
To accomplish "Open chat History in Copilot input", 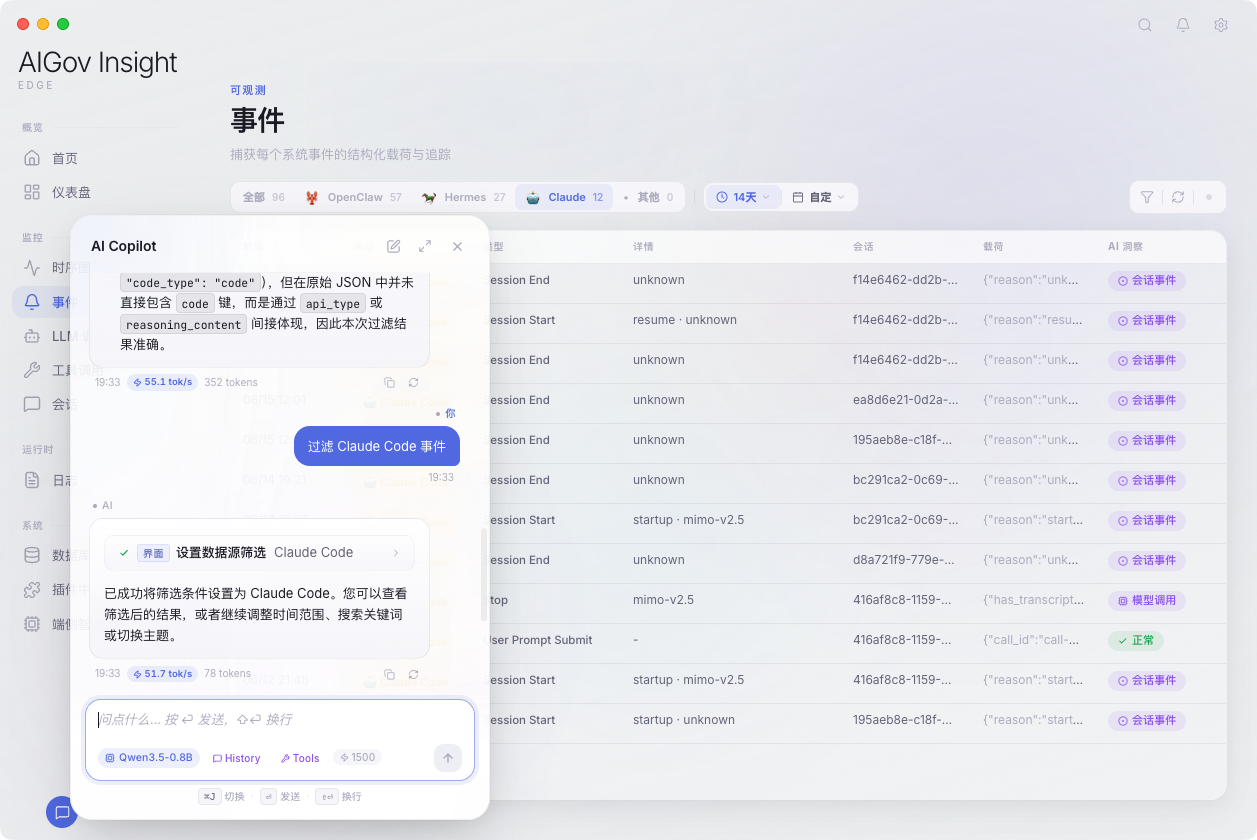I will [236, 758].
